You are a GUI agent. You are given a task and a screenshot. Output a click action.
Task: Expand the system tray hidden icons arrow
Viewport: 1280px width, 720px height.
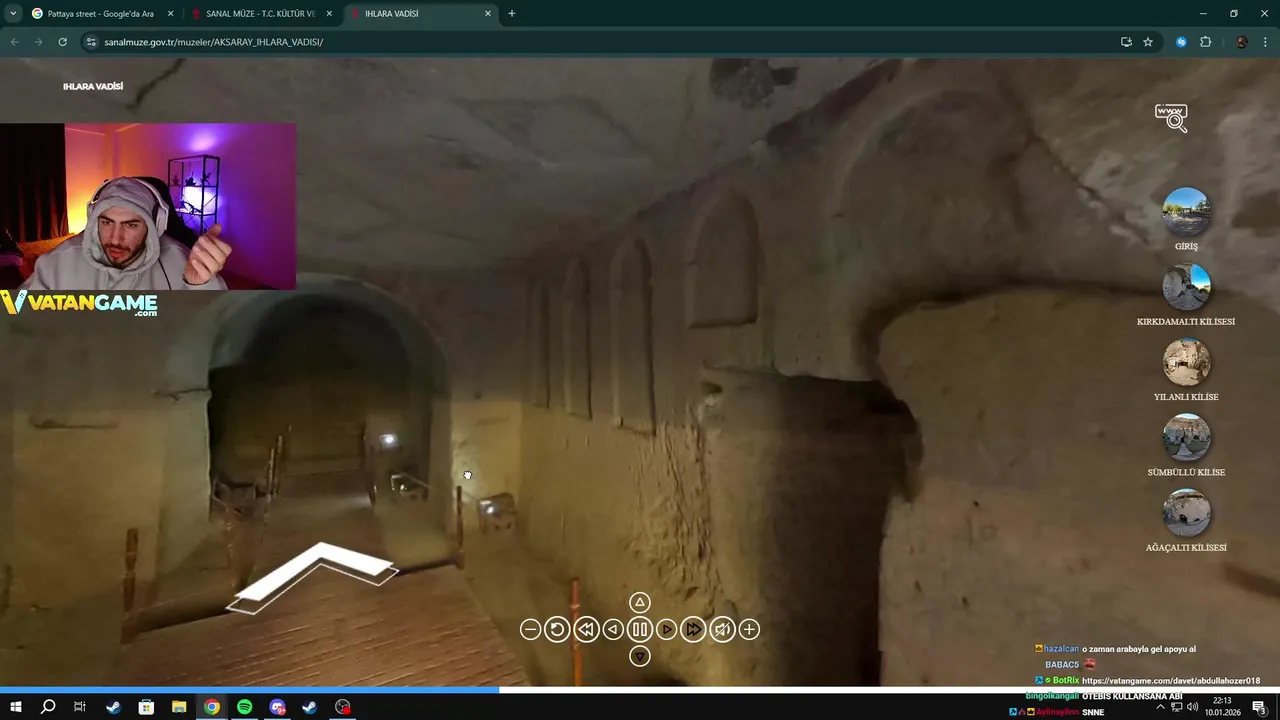(x=1160, y=707)
